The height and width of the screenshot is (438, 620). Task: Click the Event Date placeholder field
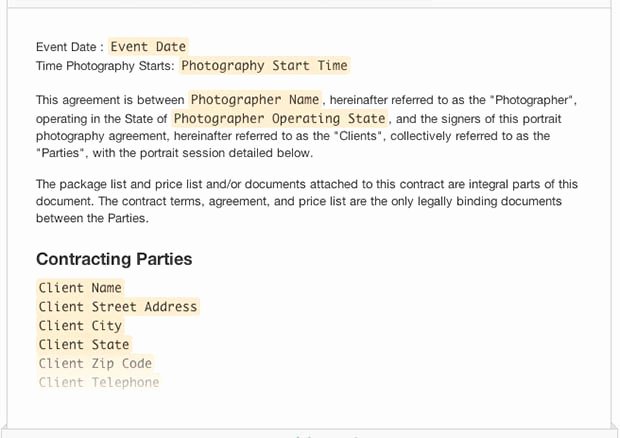[148, 47]
